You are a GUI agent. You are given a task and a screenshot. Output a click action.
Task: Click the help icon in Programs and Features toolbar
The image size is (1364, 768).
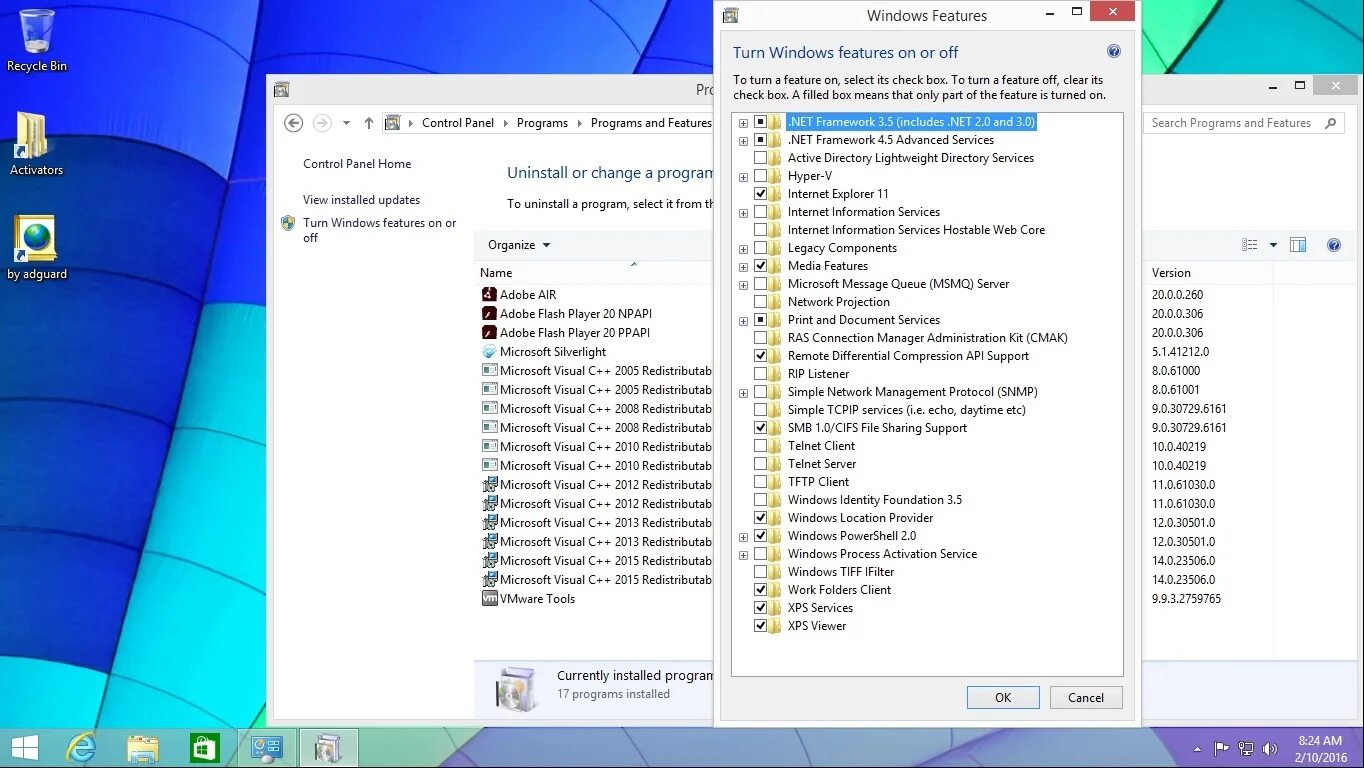(x=1333, y=245)
